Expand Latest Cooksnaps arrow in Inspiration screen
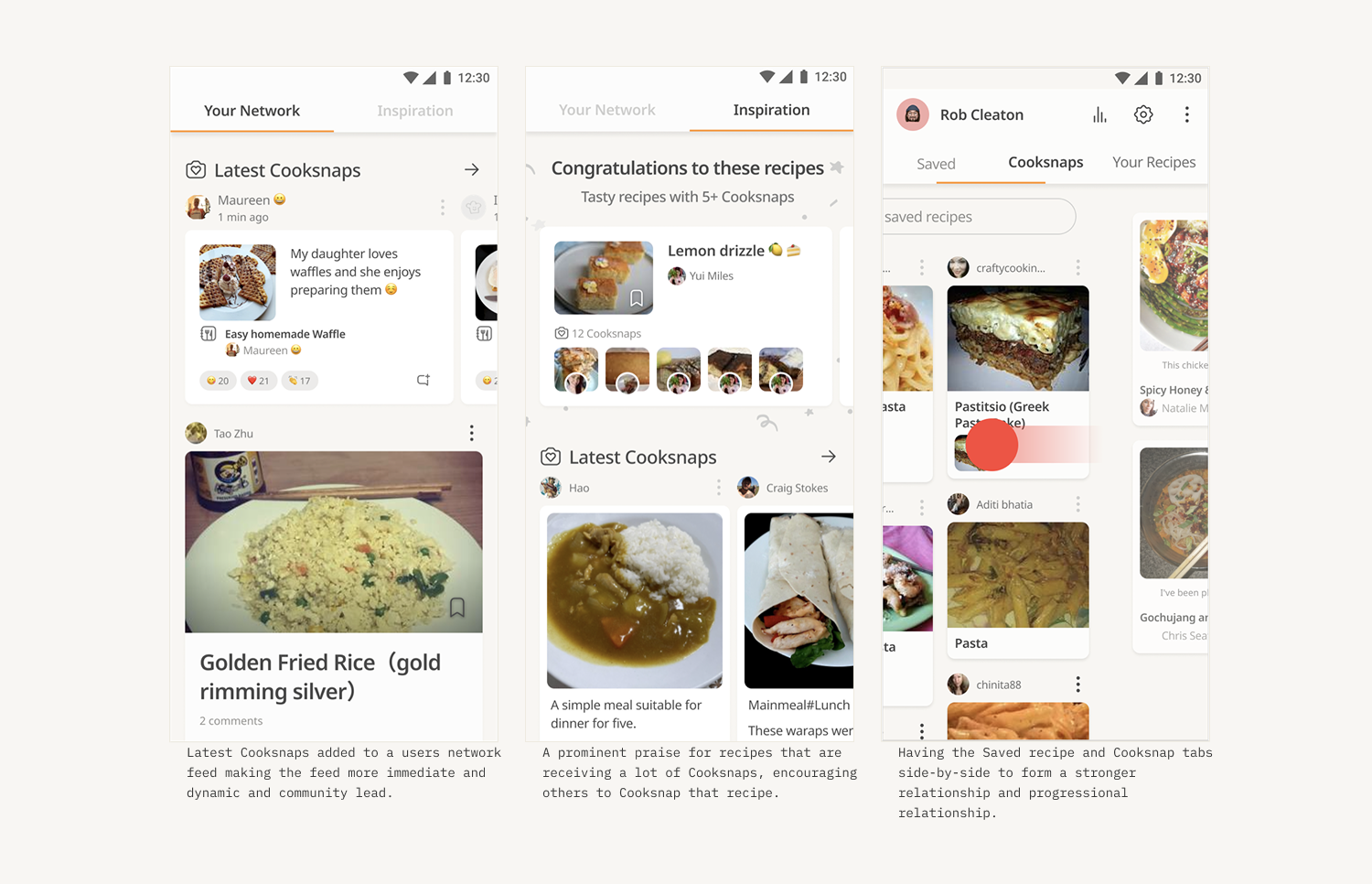This screenshot has height=884, width=1372. [x=829, y=457]
